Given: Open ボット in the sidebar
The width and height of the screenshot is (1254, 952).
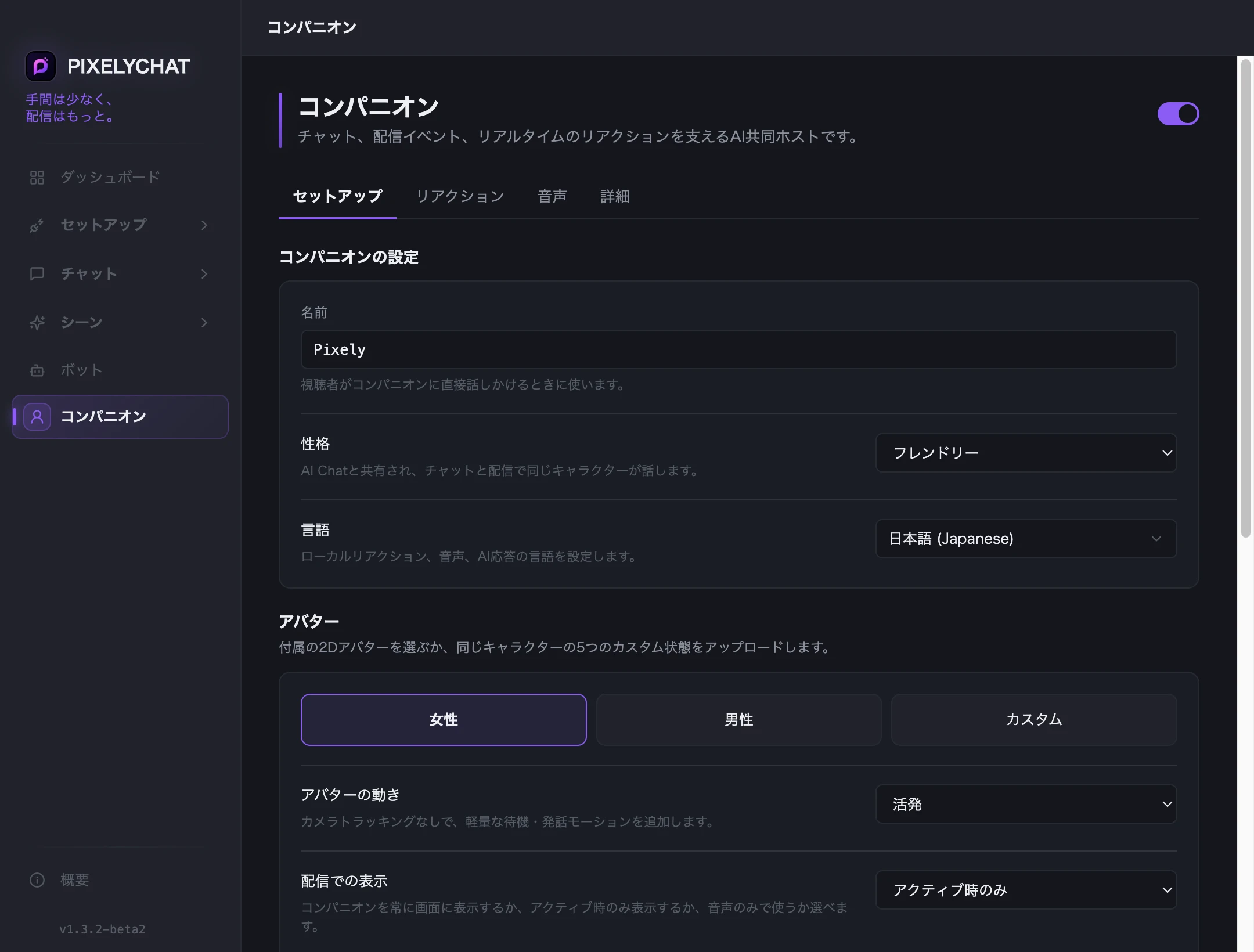Looking at the screenshot, I should 120,370.
